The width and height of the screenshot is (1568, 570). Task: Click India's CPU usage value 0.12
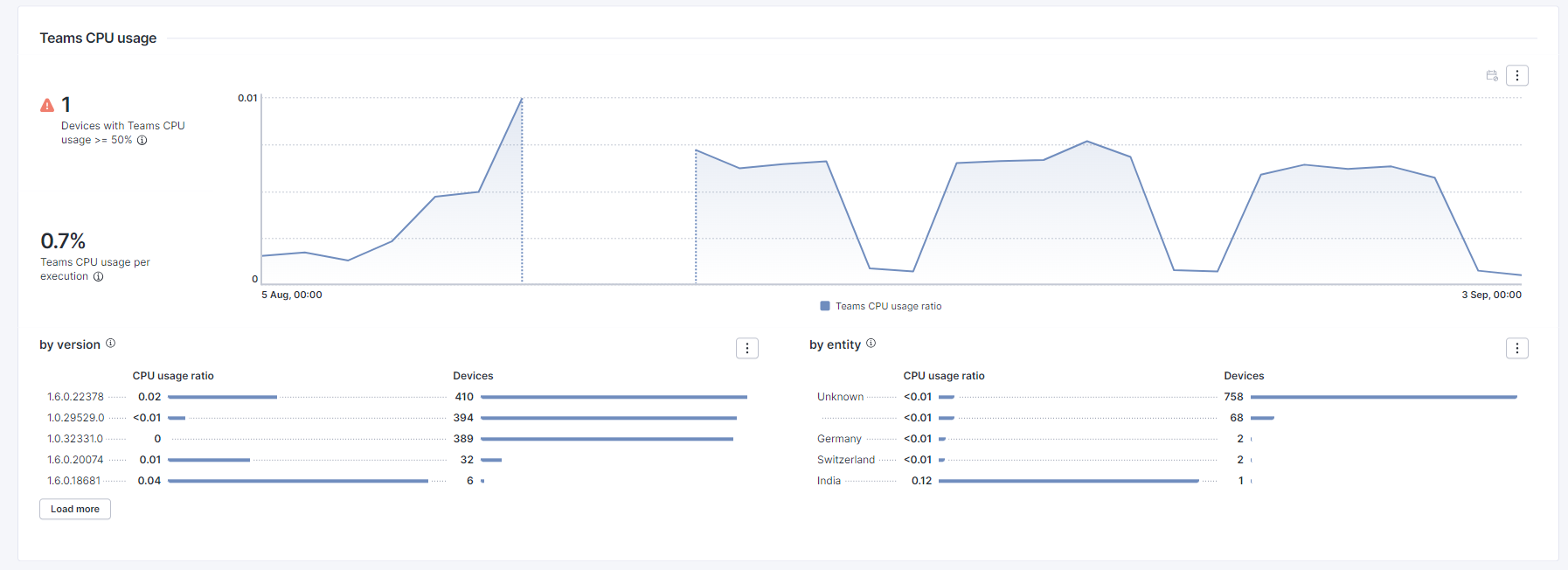[921, 481]
